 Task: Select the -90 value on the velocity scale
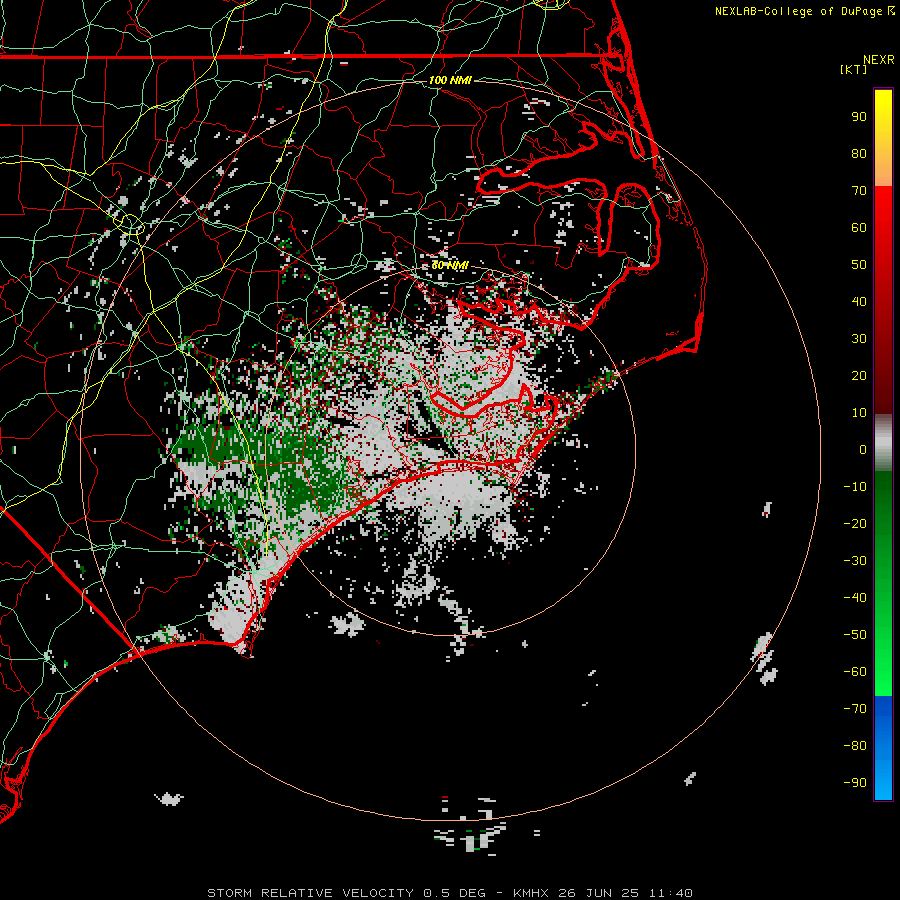[855, 783]
